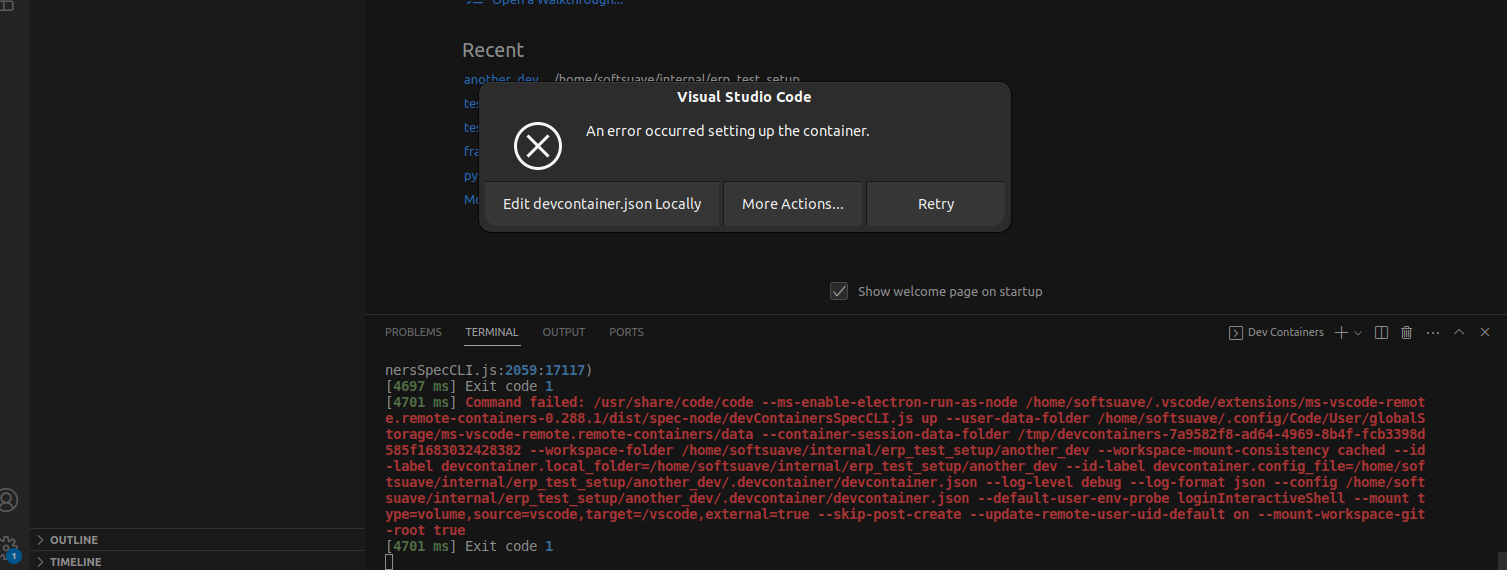Retry the container setup
The image size is (1507, 570).
tap(936, 204)
